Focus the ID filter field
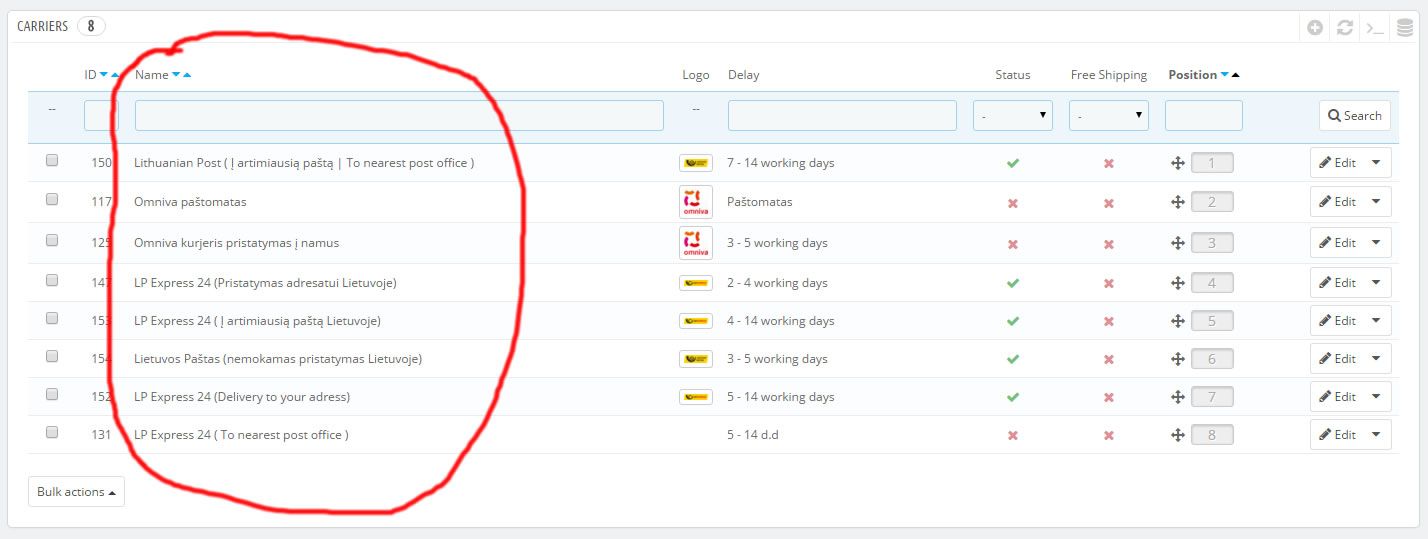 coord(101,116)
